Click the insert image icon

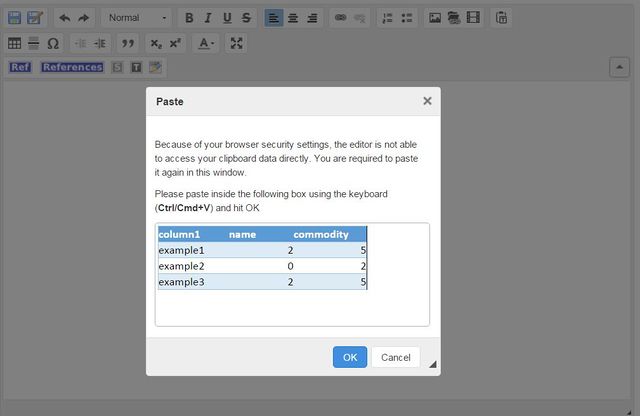click(435, 18)
